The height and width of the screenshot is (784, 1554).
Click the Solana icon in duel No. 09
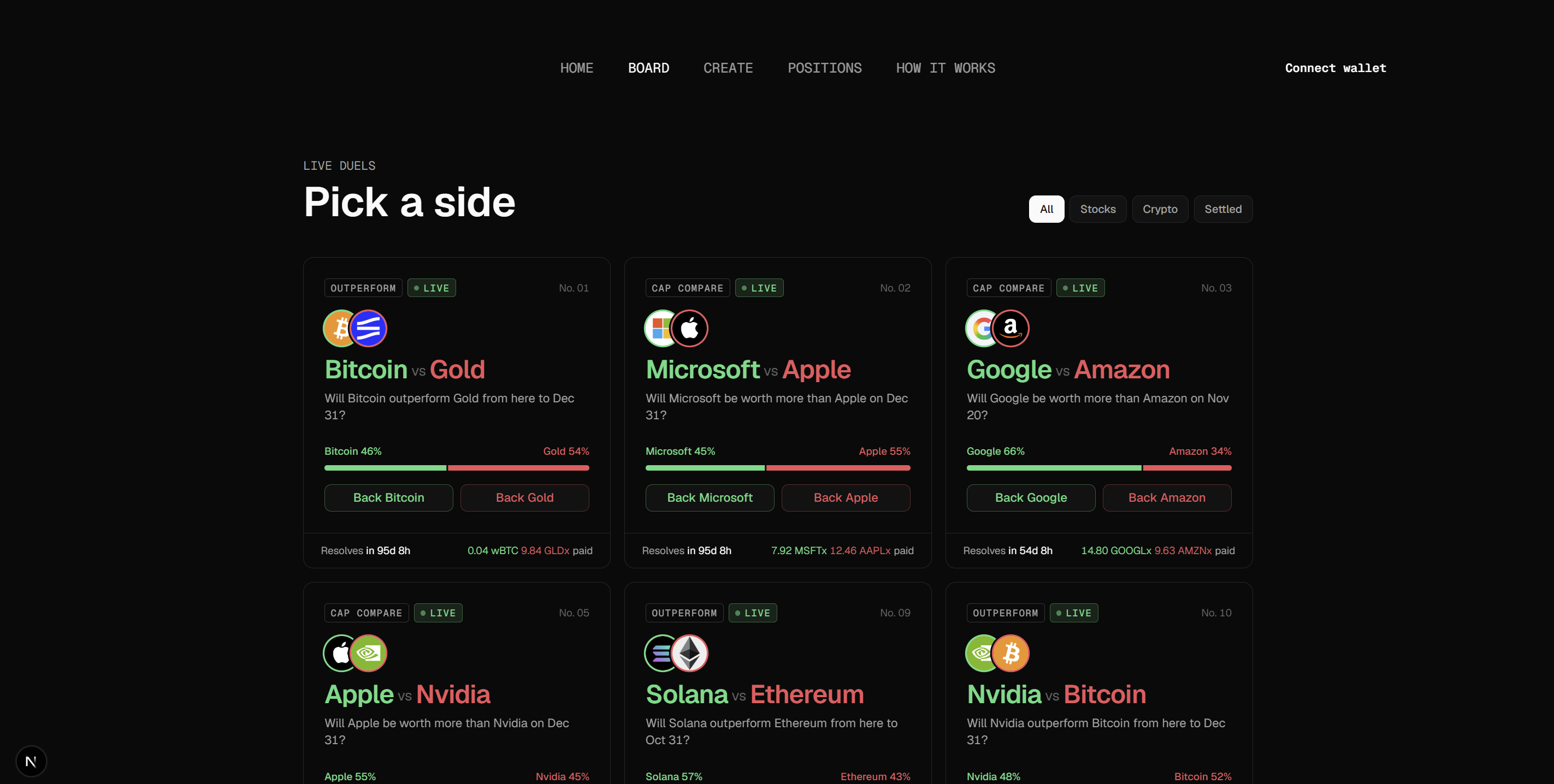point(661,653)
